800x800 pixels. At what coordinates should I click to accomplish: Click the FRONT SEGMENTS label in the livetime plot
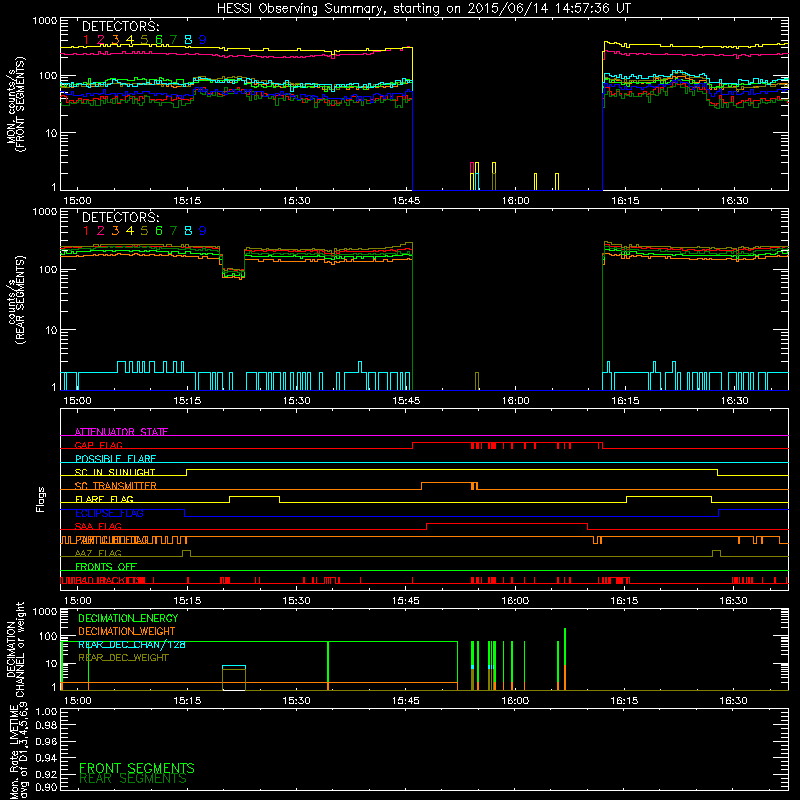coord(137,768)
